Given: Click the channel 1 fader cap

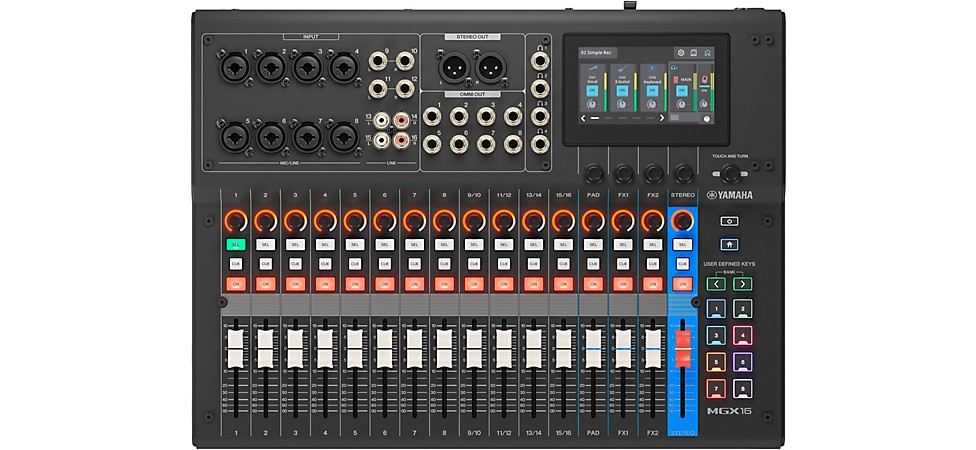Looking at the screenshot, I should click(x=236, y=349).
